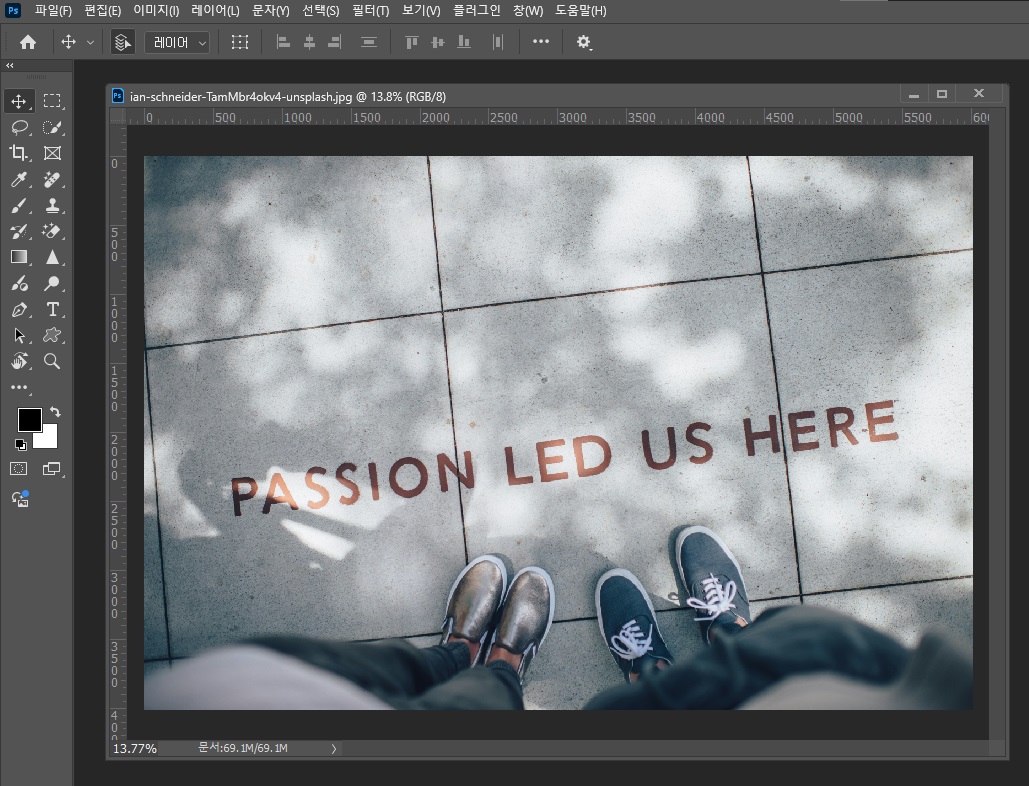Open the 레이어 auto-select dropdown
Screen dimensions: 1029x786
click(177, 43)
